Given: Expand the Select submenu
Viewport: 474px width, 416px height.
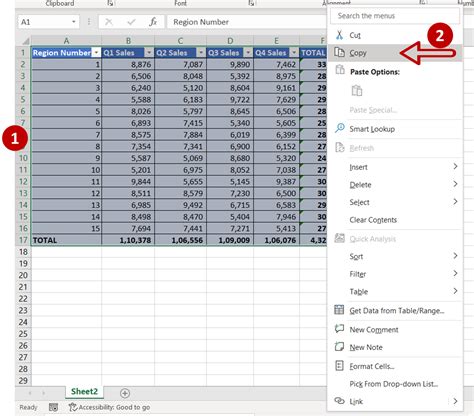Looking at the screenshot, I should (455, 201).
